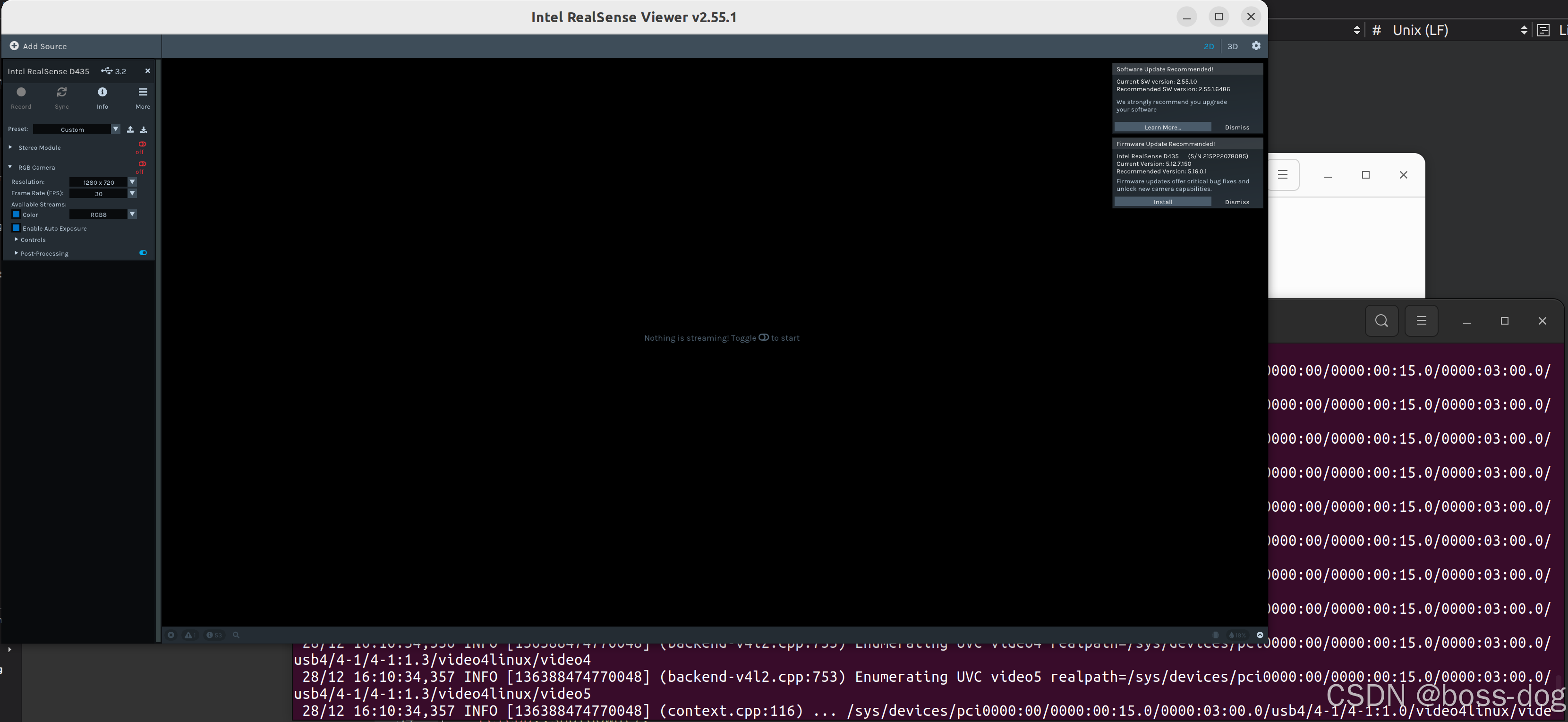Open the viewer settings gear icon
Screen dimensions: 1568x722
tap(1256, 46)
